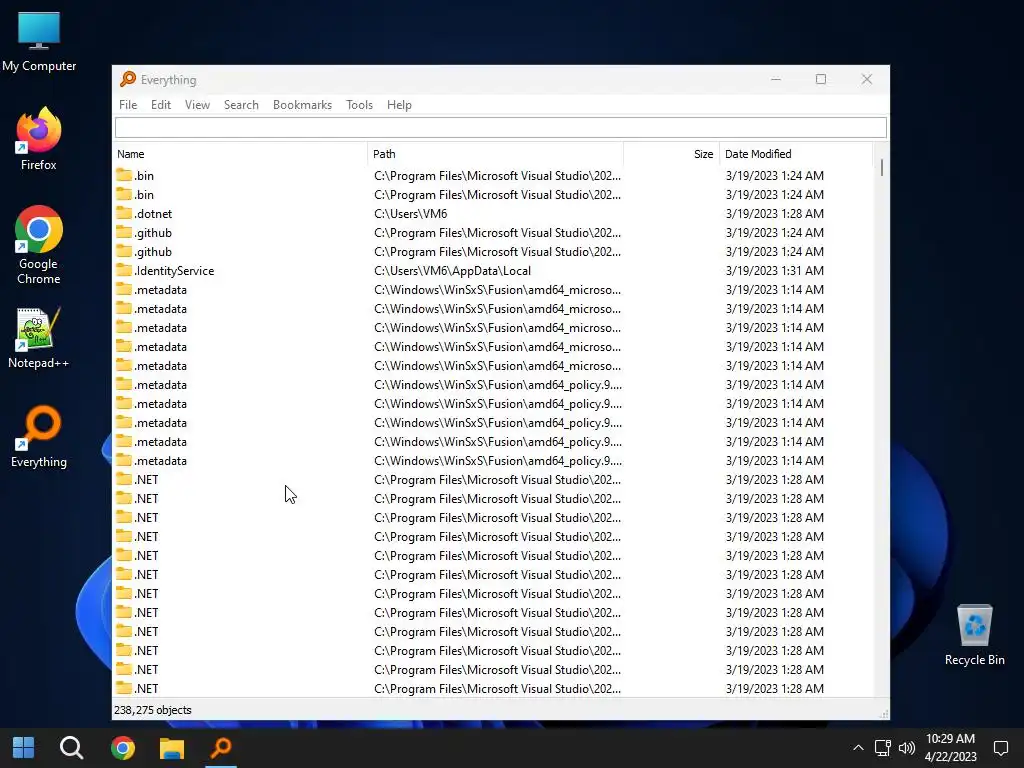Open volume control tray icon
1024x768 pixels.
point(906,748)
